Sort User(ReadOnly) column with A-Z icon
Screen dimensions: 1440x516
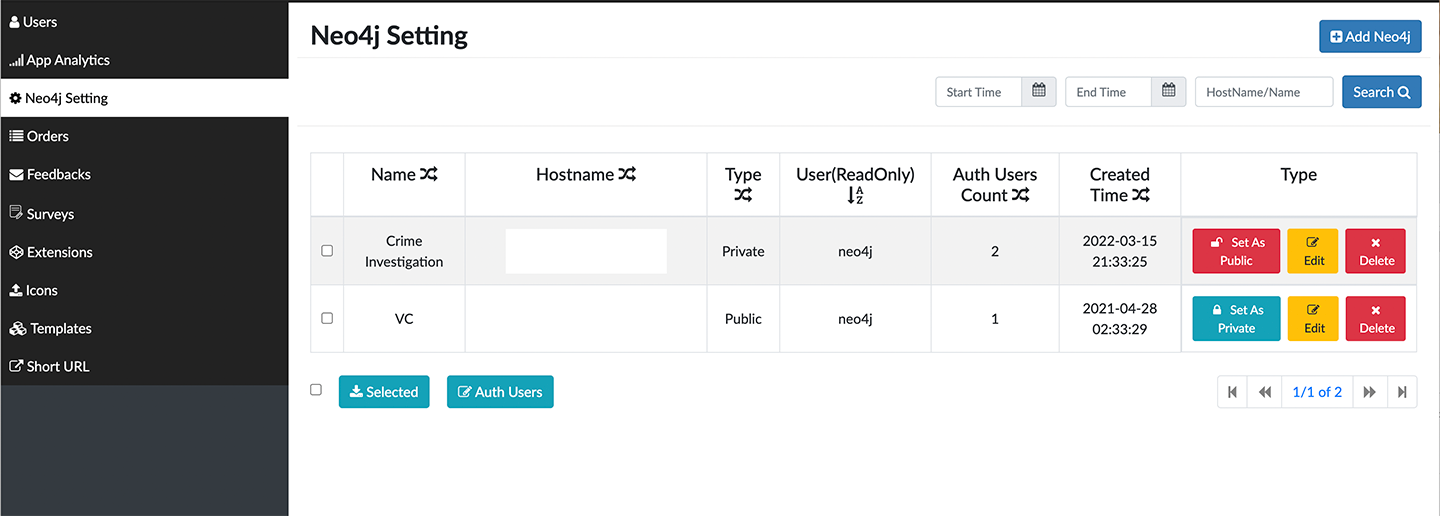point(855,196)
